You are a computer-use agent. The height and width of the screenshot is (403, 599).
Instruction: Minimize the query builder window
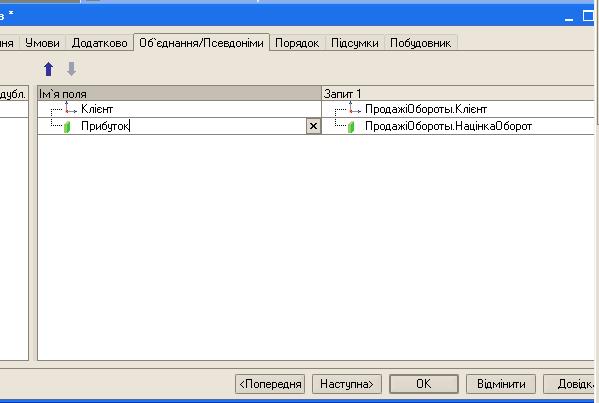[569, 16]
